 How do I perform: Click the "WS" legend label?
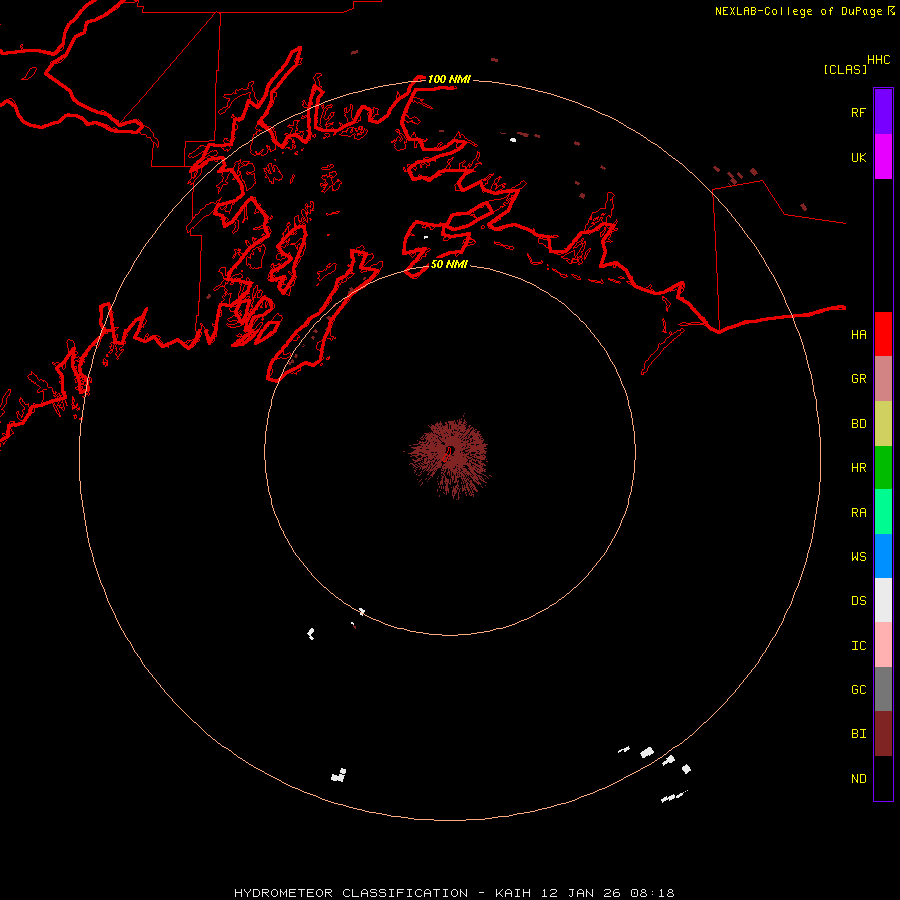click(858, 556)
